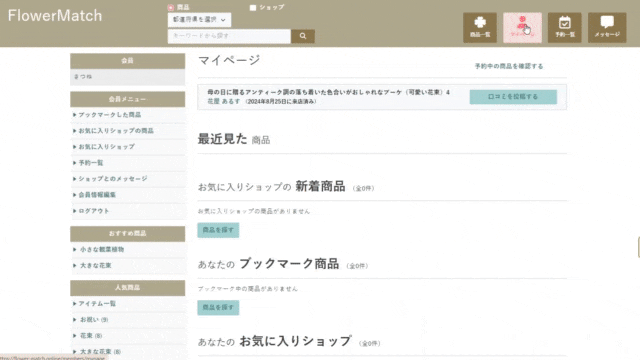Open the 花屋 あるす shop link

224,101
